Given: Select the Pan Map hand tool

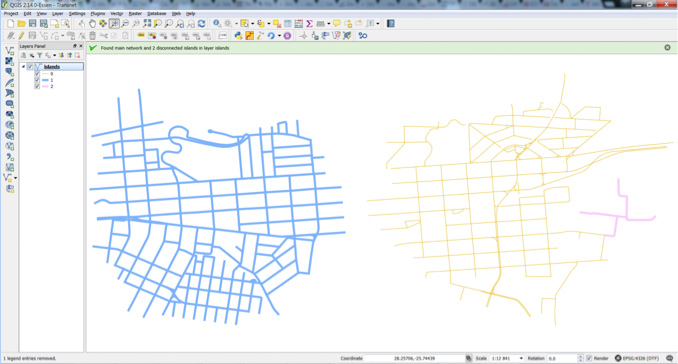Looking at the screenshot, I should point(92,23).
